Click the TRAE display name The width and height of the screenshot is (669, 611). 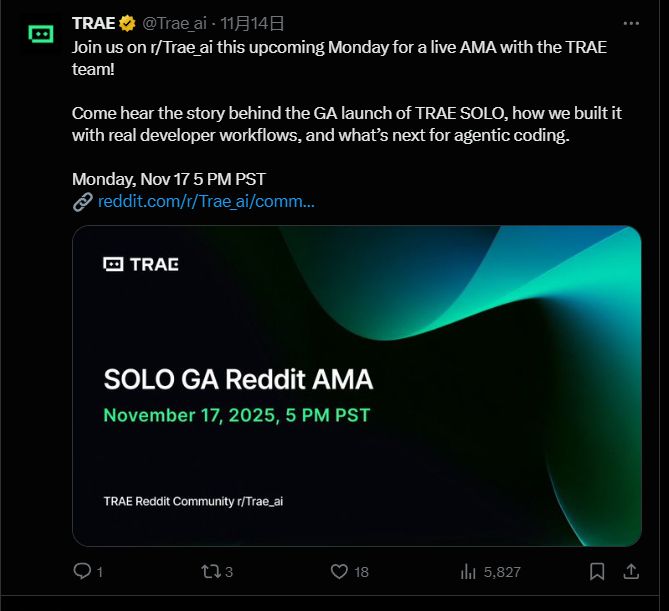93,22
